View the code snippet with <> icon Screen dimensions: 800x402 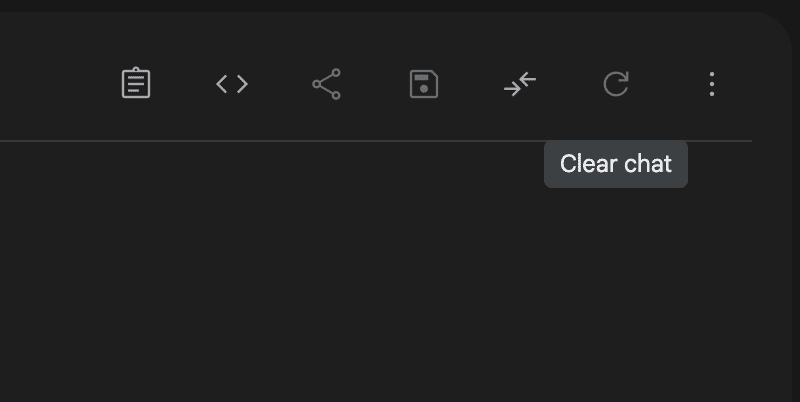tap(232, 84)
